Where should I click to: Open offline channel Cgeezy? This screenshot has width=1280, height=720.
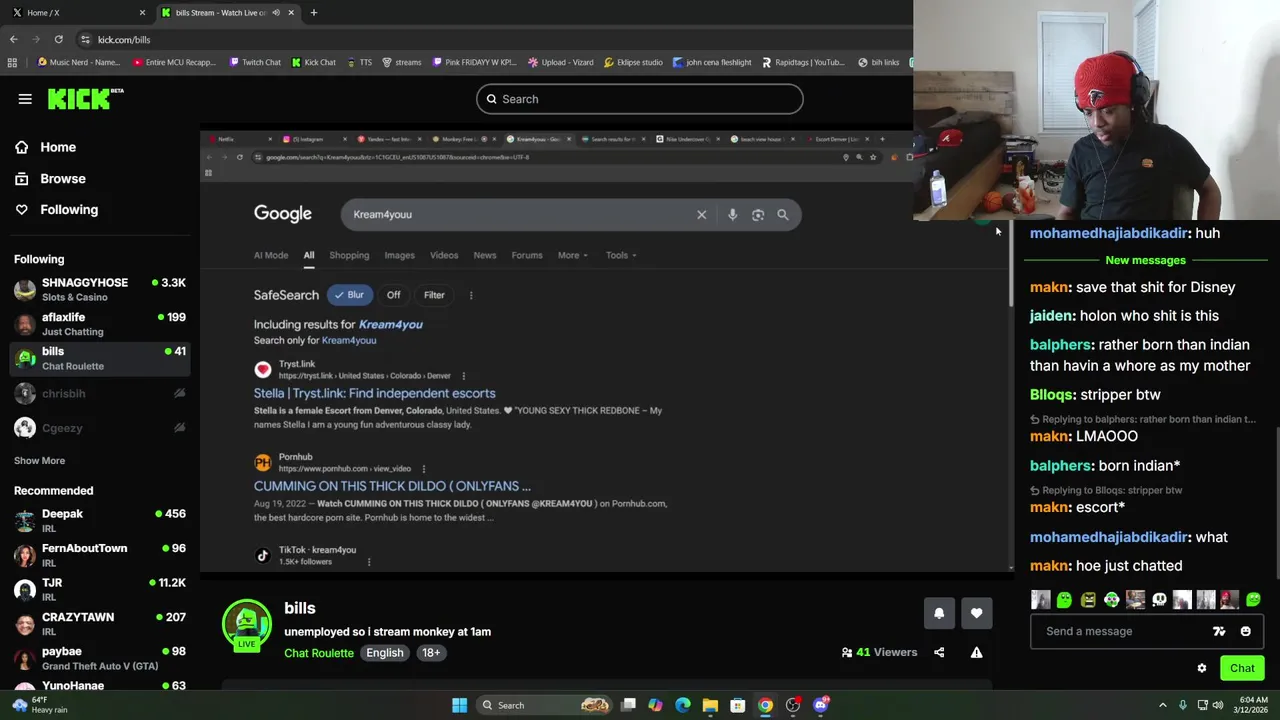[x=100, y=428]
